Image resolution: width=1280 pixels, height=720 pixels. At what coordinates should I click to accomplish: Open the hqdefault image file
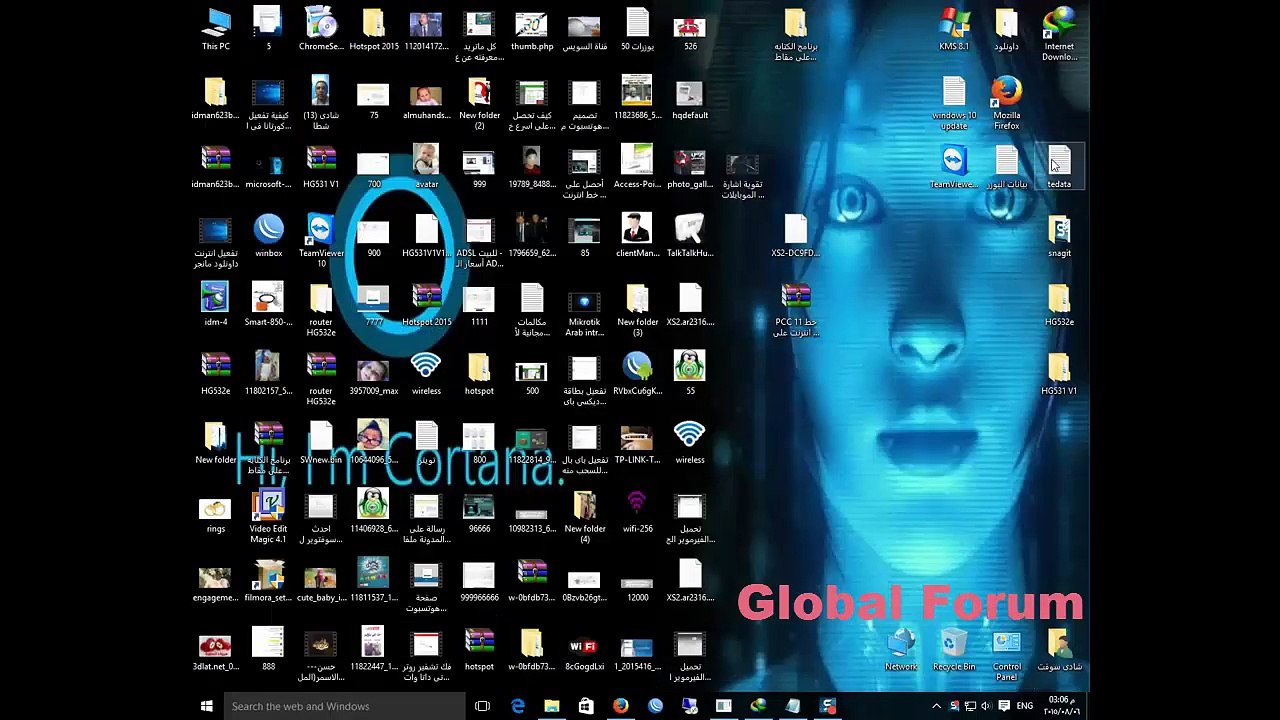tap(689, 98)
